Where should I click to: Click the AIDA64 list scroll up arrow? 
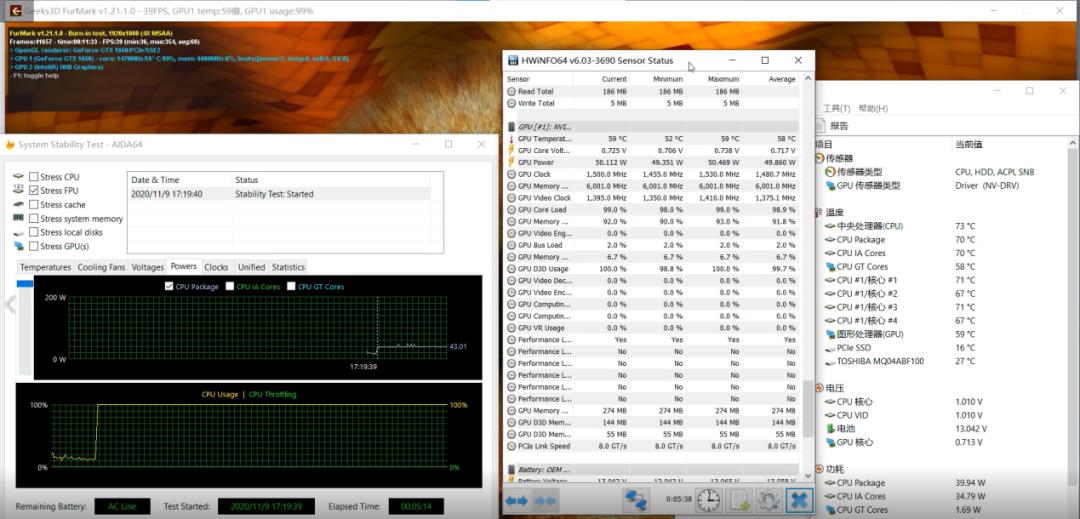1073,143
